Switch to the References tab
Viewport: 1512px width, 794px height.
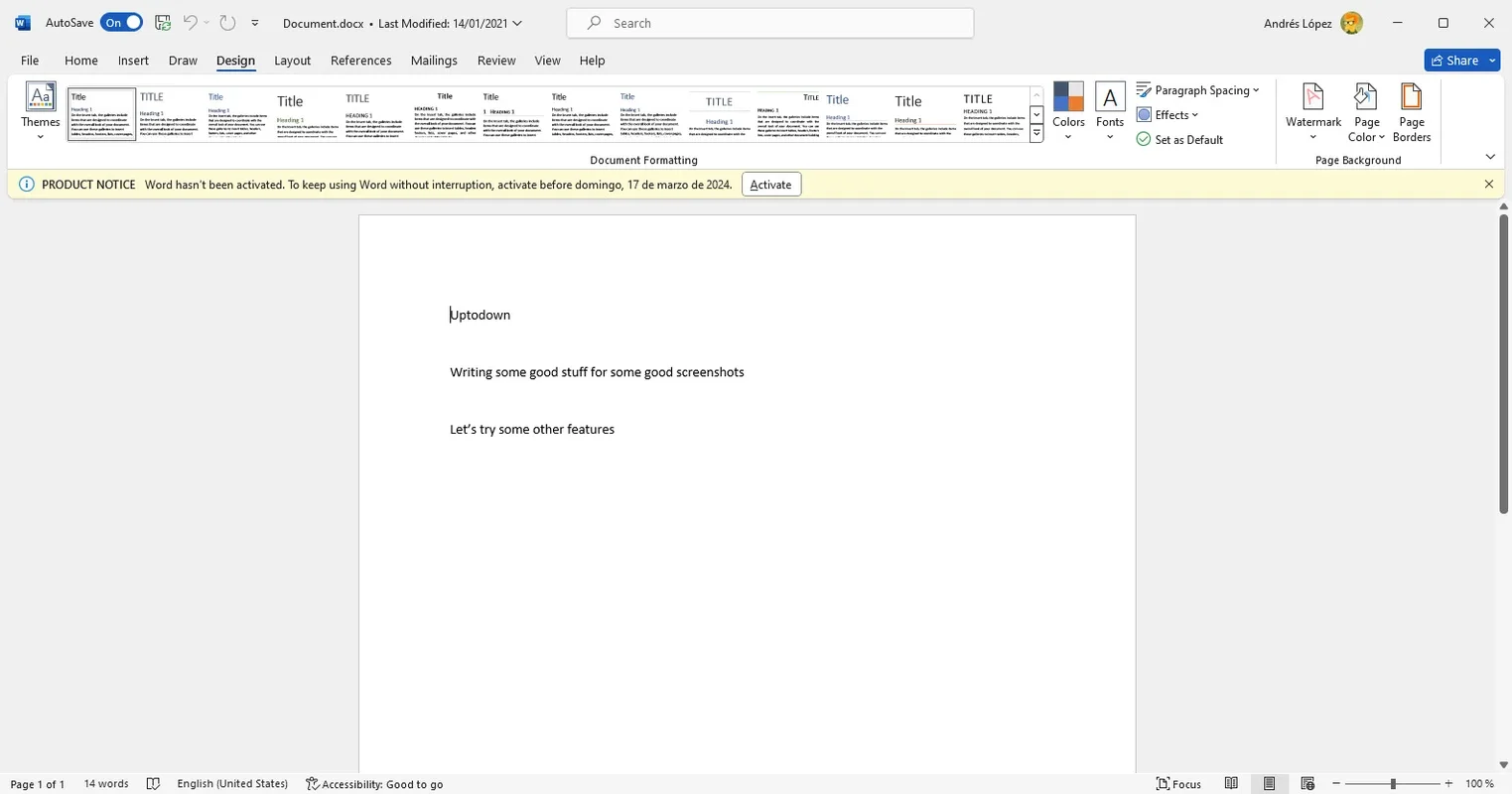(x=360, y=61)
